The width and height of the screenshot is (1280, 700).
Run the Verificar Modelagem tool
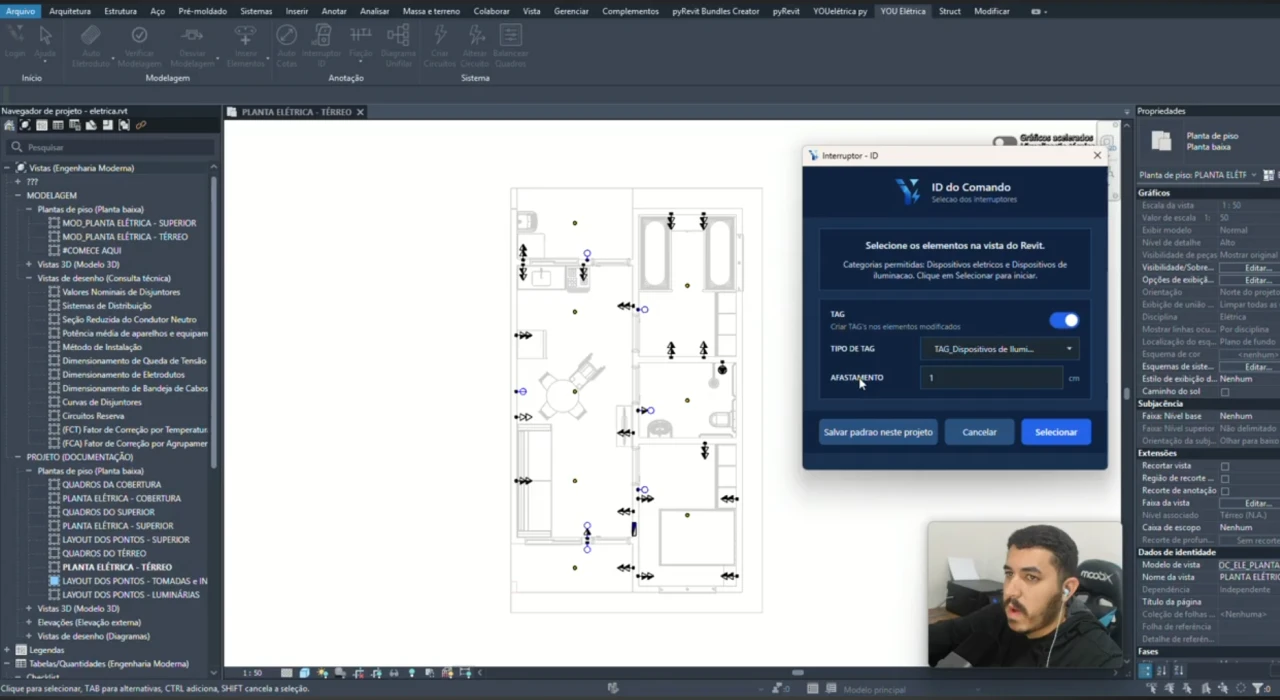point(139,45)
